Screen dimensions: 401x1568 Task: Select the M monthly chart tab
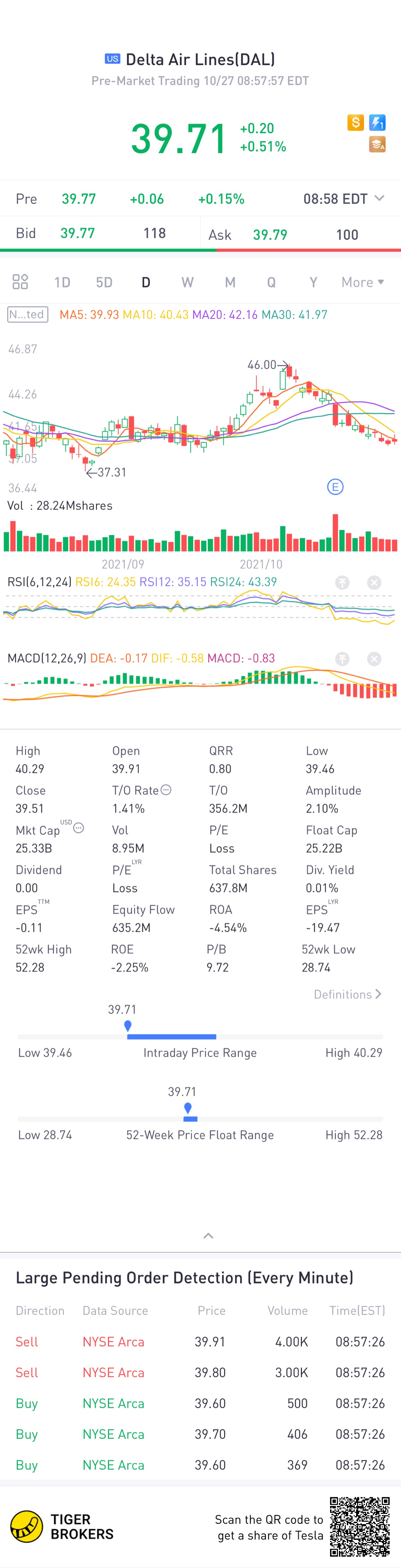point(230,282)
